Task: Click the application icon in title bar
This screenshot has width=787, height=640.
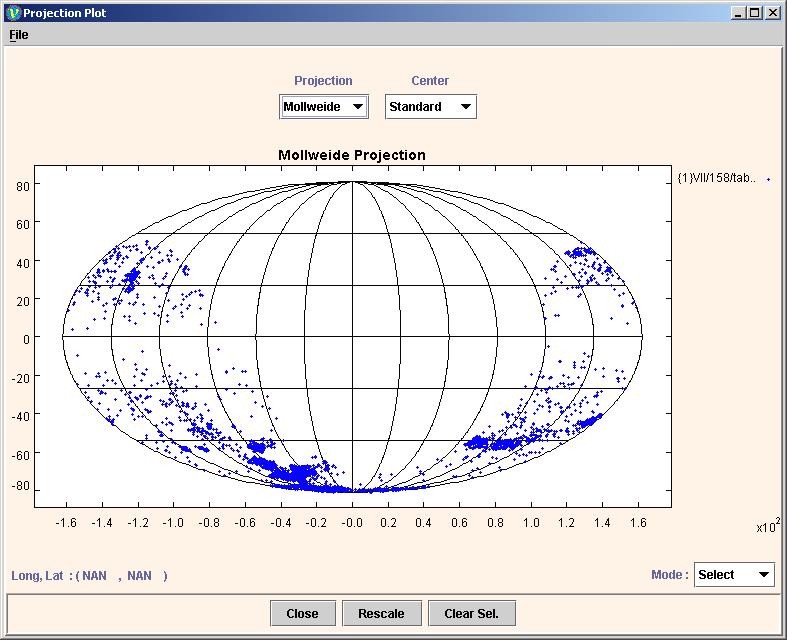Action: click(x=12, y=13)
